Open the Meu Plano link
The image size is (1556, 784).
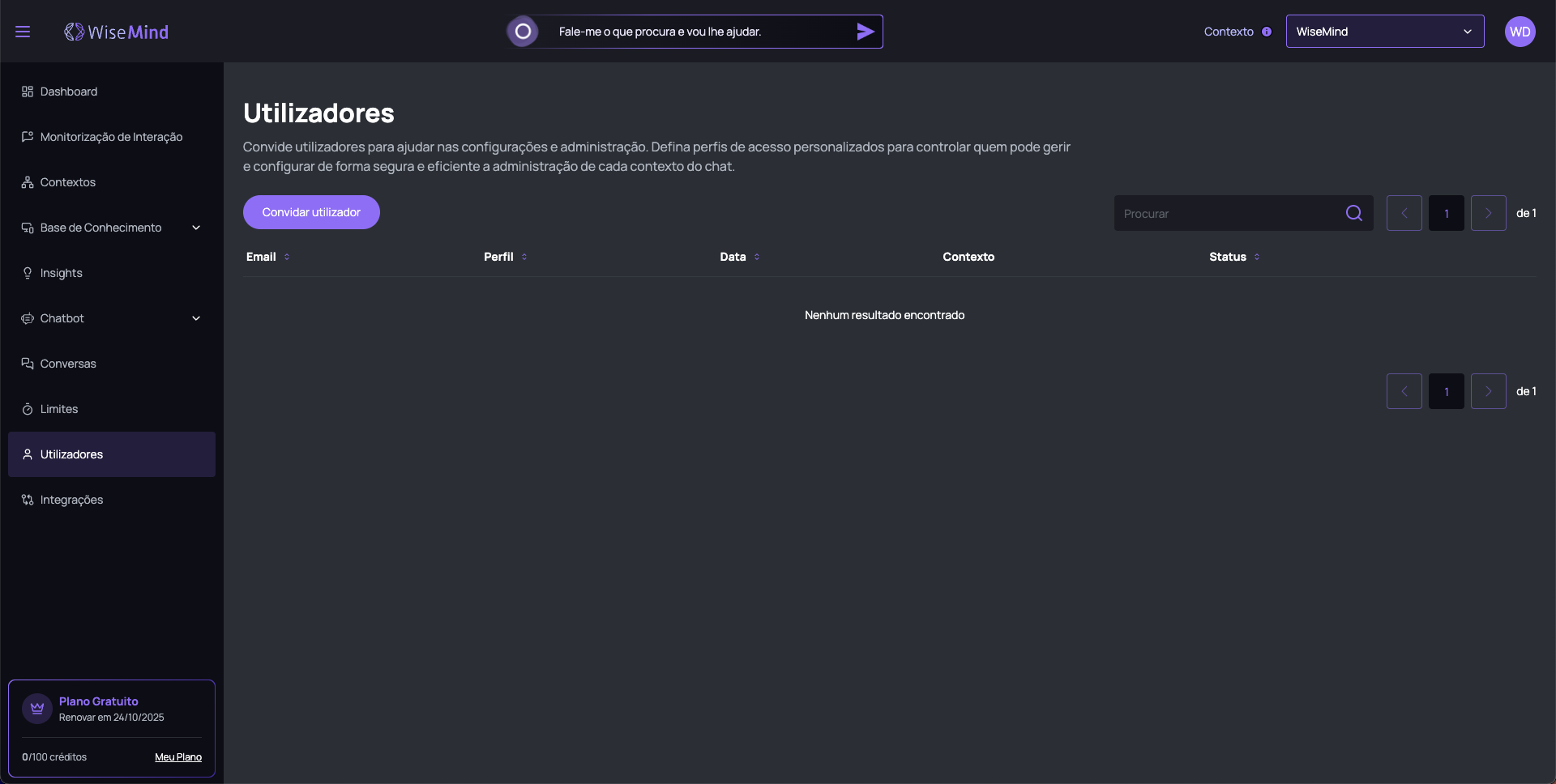[x=178, y=757]
